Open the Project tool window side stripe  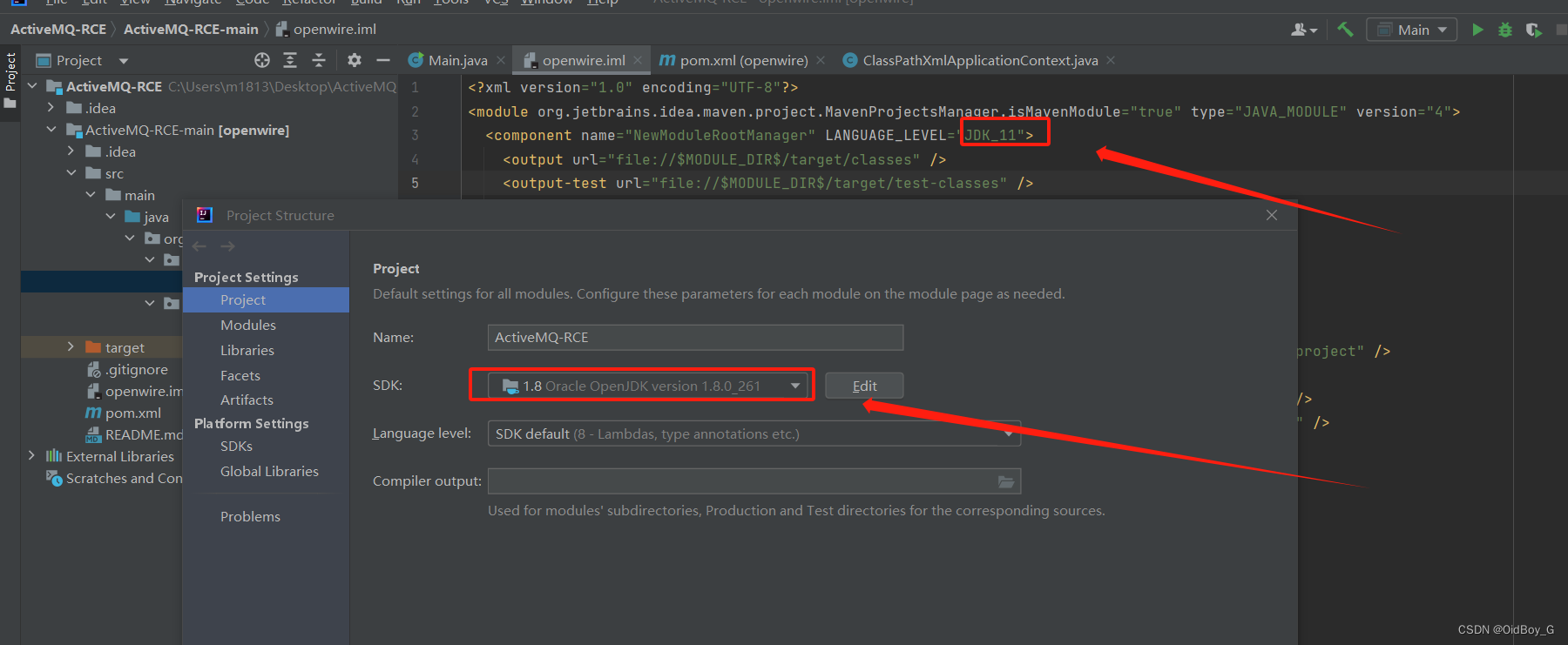click(10, 80)
